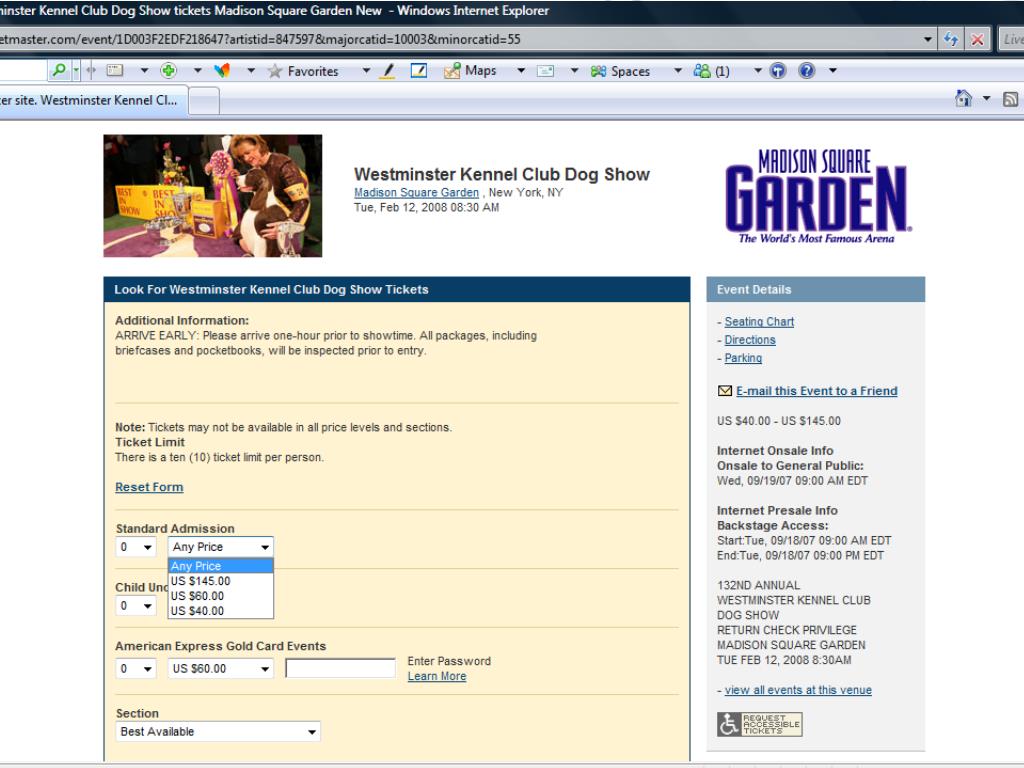Select Any Price in the open list
The image size is (1024, 768).
click(221, 566)
